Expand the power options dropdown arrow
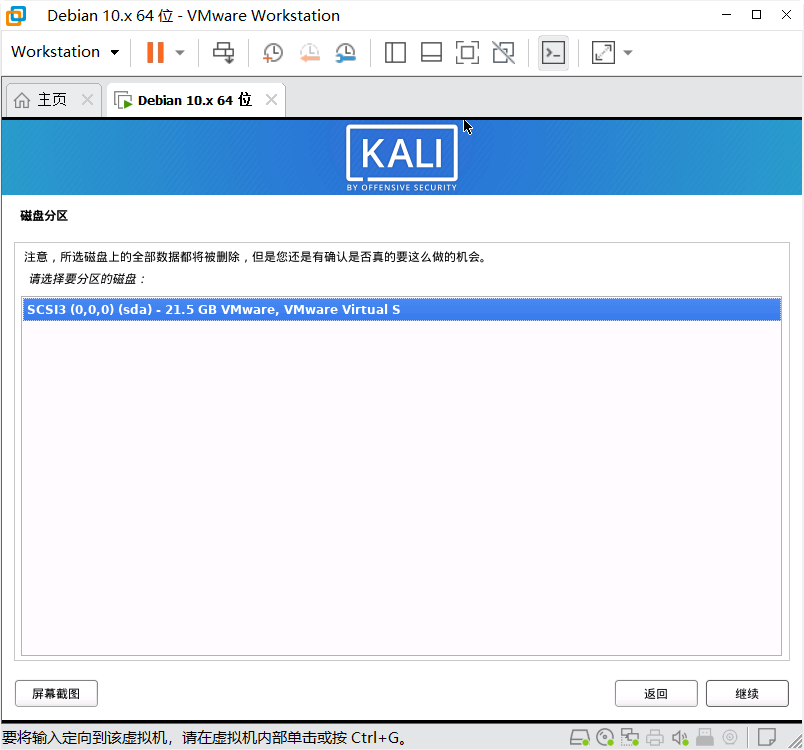 point(179,52)
